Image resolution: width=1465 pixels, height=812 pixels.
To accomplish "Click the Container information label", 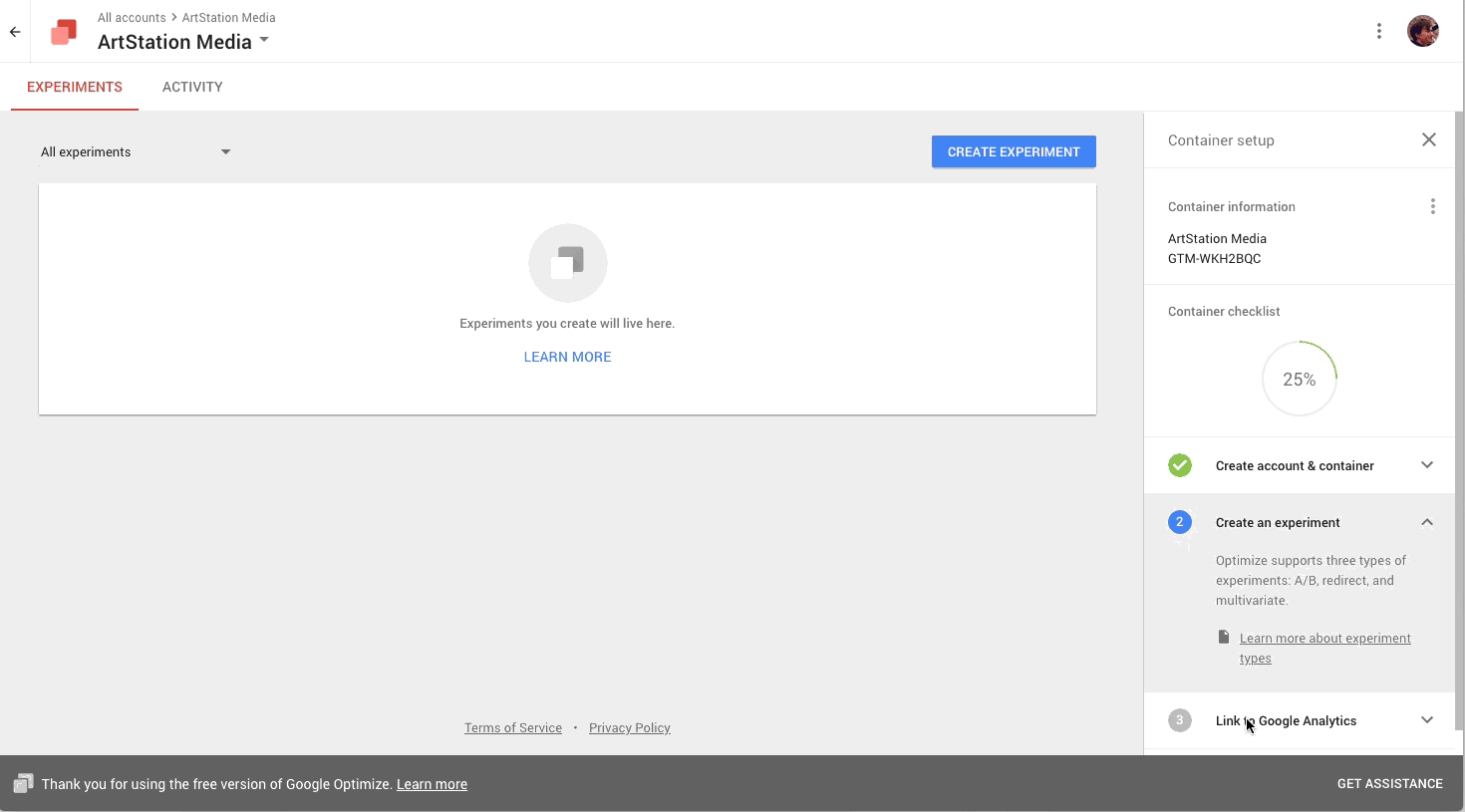I will click(x=1232, y=207).
